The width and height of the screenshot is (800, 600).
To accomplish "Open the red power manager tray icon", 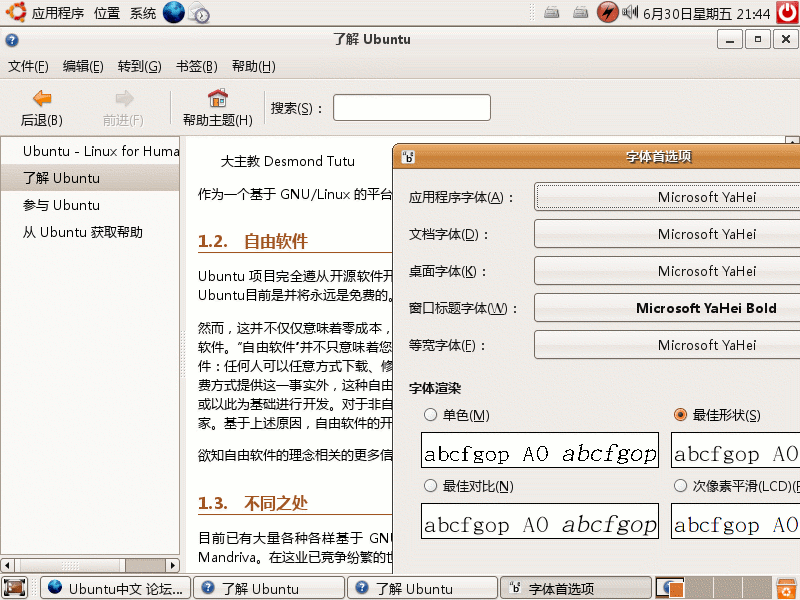I will point(608,12).
